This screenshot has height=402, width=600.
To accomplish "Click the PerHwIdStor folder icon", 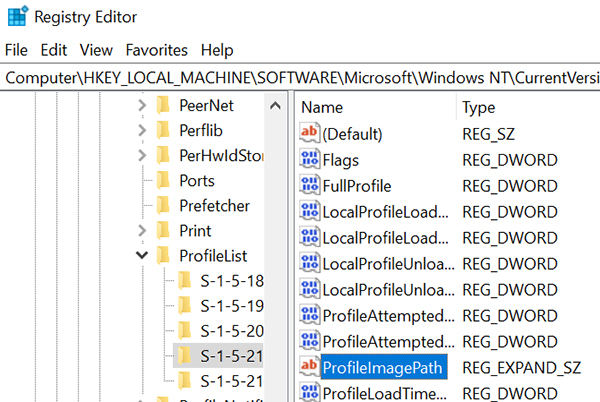I will pos(163,155).
